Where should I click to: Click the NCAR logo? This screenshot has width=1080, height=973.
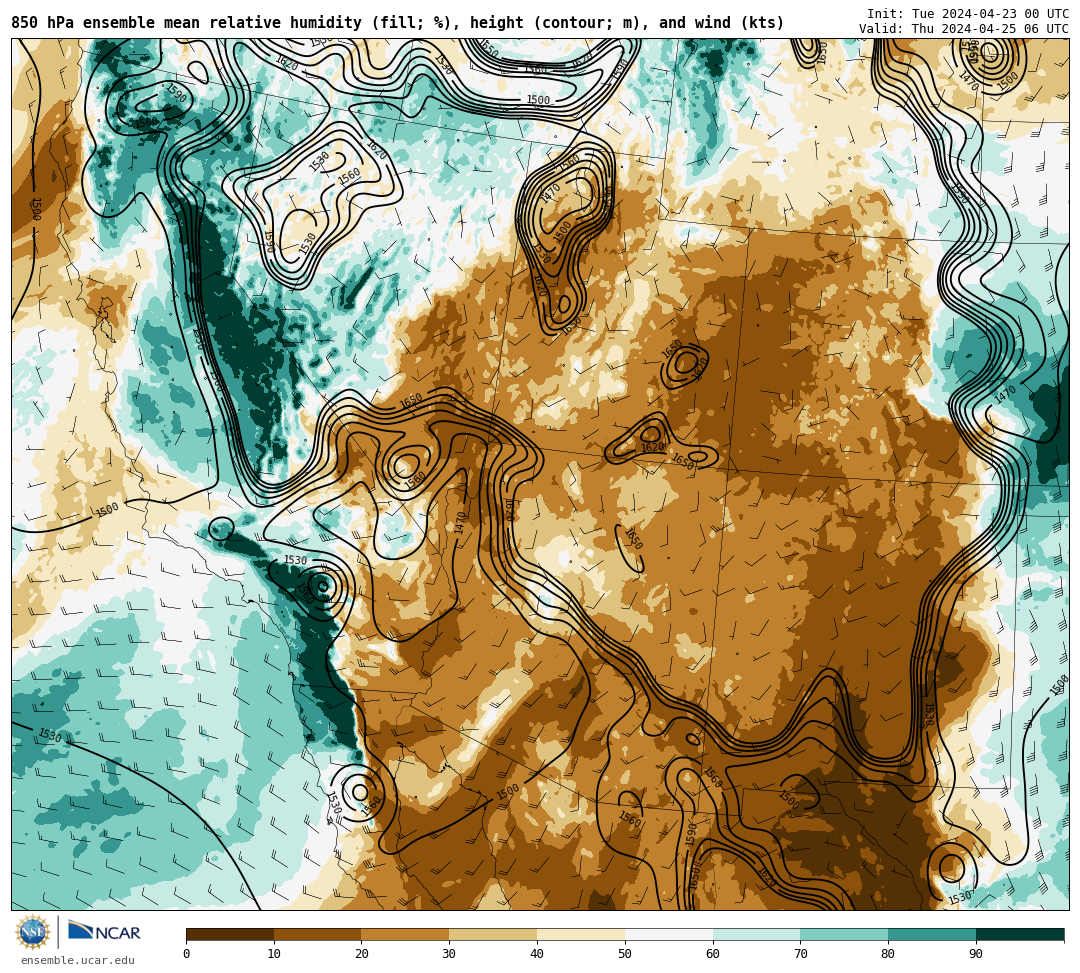tap(105, 932)
